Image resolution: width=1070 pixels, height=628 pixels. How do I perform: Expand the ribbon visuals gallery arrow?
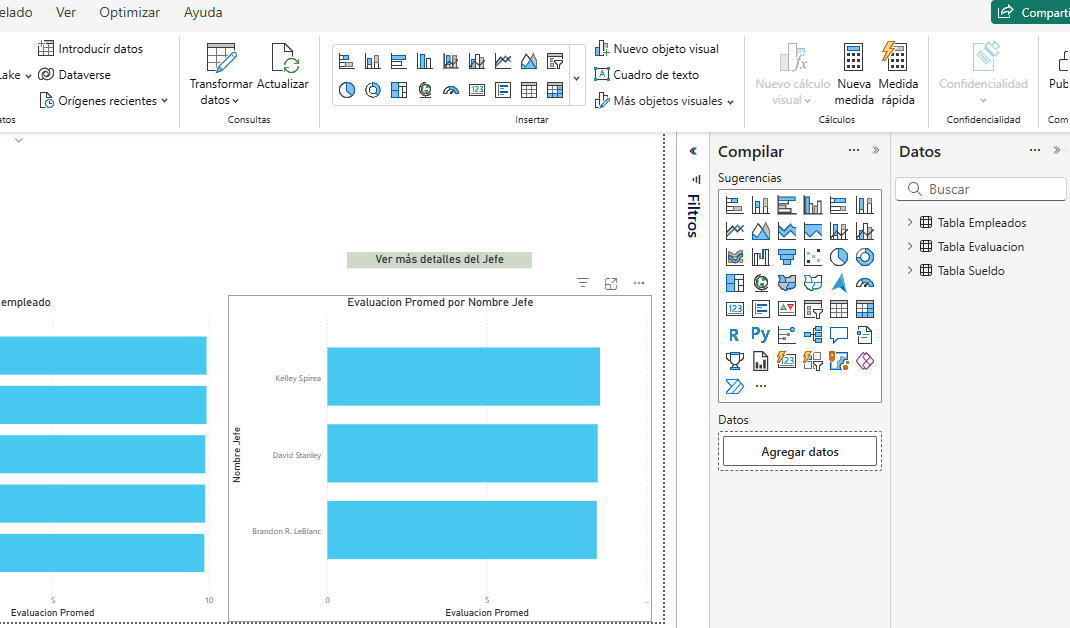[576, 78]
